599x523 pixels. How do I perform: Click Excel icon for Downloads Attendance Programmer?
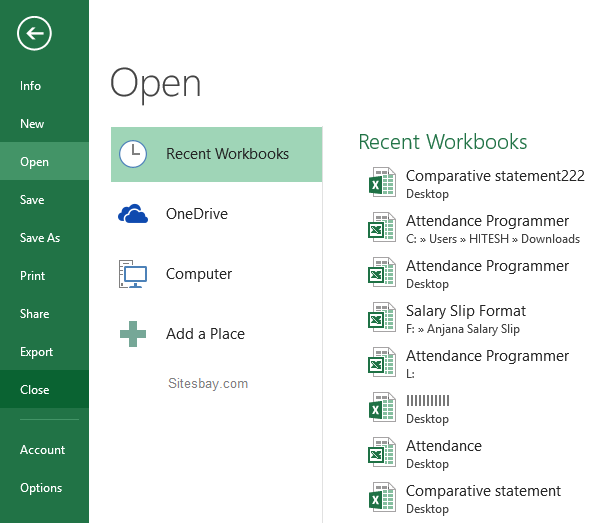coord(382,227)
